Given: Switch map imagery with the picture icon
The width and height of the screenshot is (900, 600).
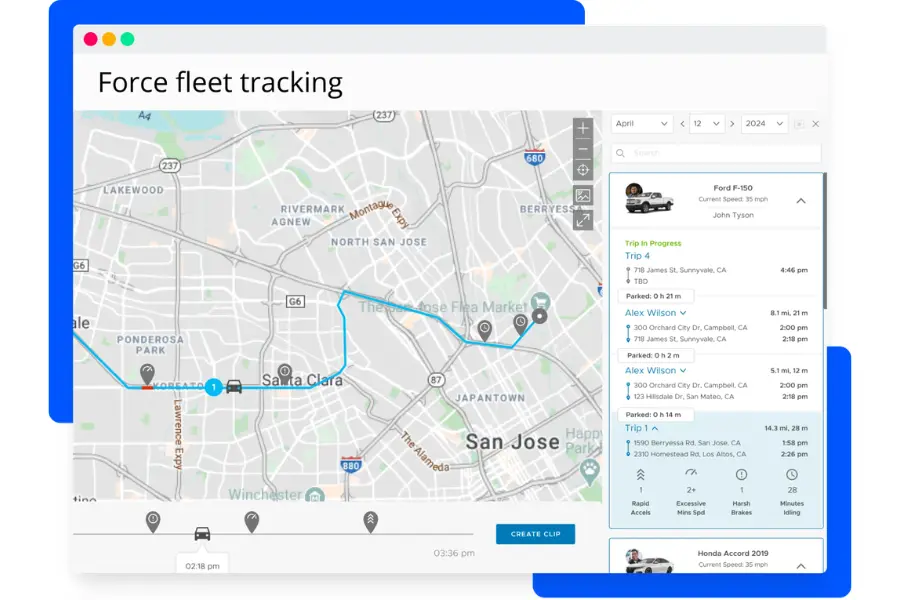Looking at the screenshot, I should [x=583, y=195].
